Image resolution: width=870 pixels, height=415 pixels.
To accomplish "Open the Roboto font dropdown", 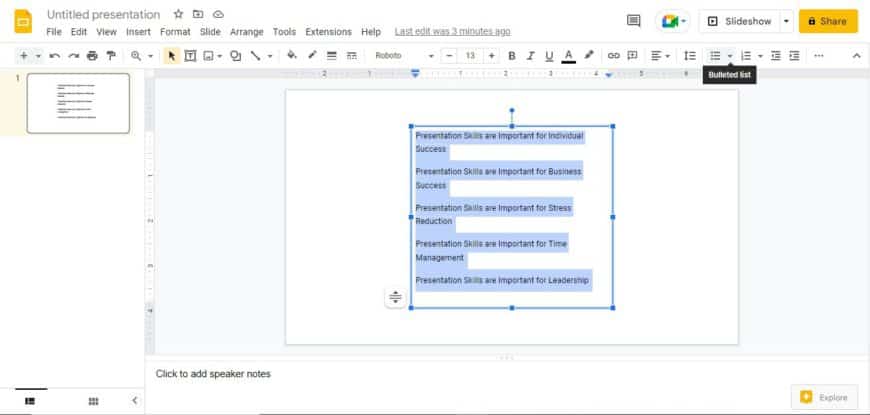I will (404, 56).
